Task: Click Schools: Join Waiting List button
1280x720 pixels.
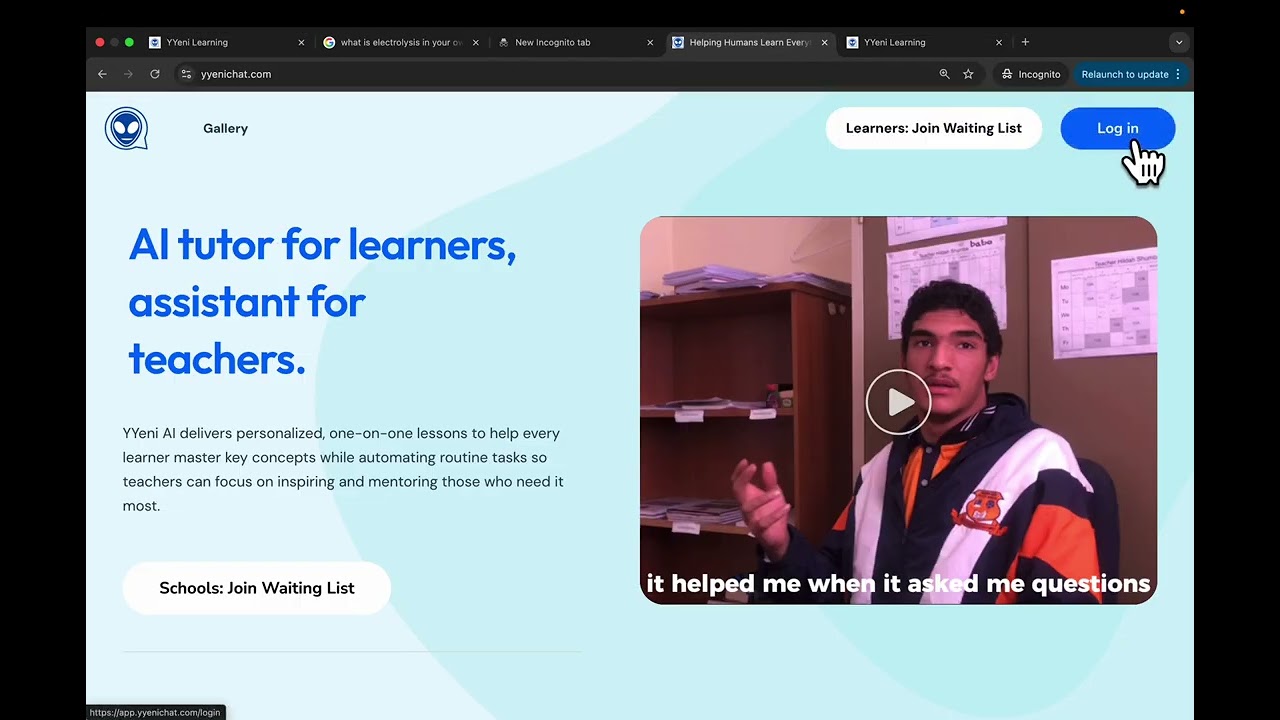Action: point(257,588)
